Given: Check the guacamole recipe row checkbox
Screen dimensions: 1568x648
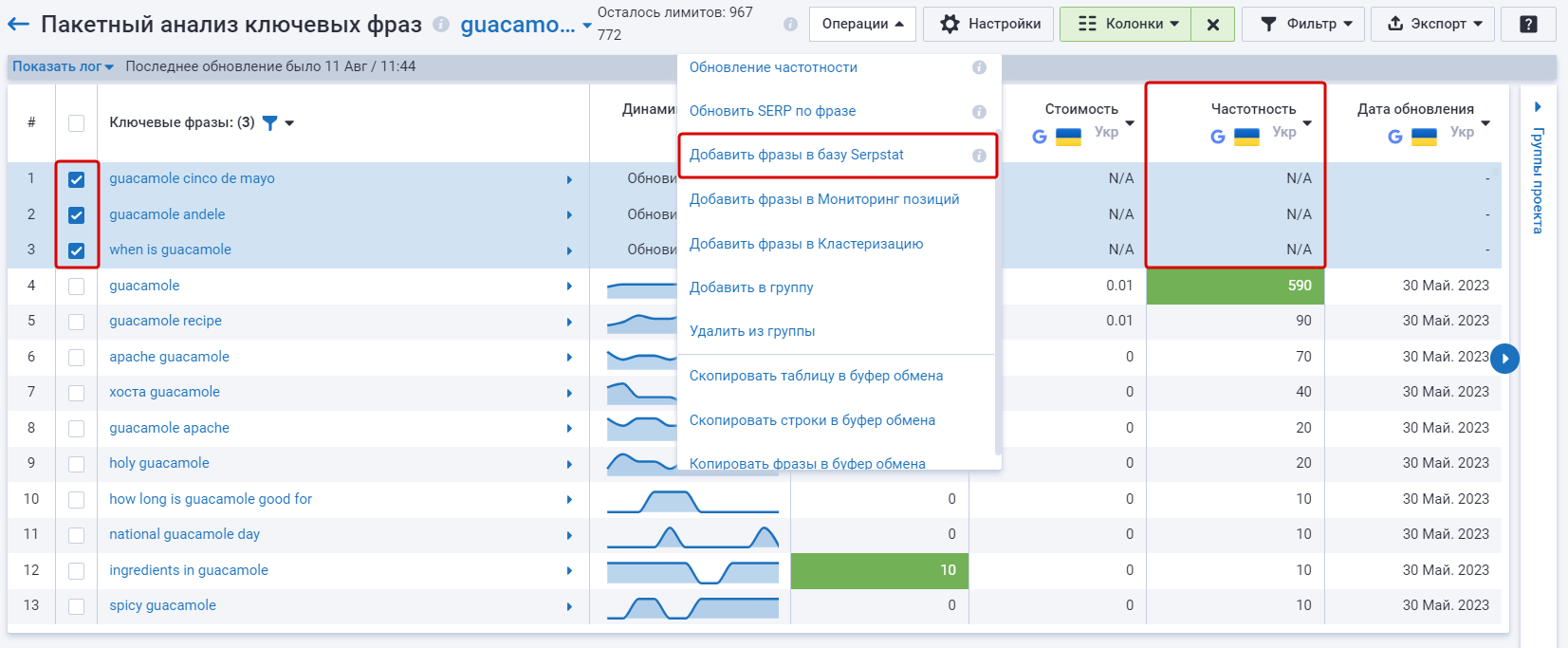Looking at the screenshot, I should (x=77, y=322).
